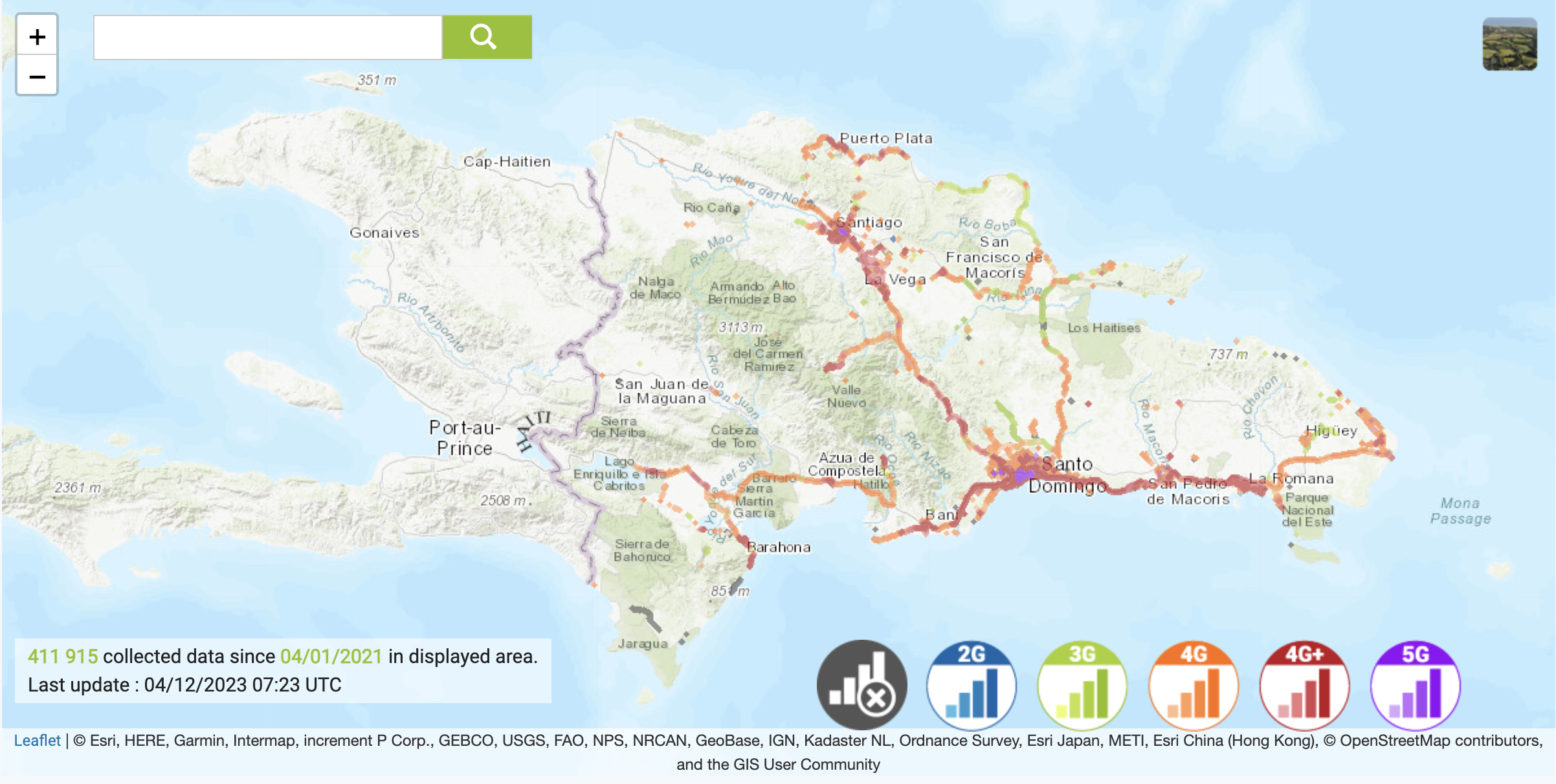This screenshot has width=1556, height=784.
Task: Toggle the 4G coverage layer
Action: 1193,685
